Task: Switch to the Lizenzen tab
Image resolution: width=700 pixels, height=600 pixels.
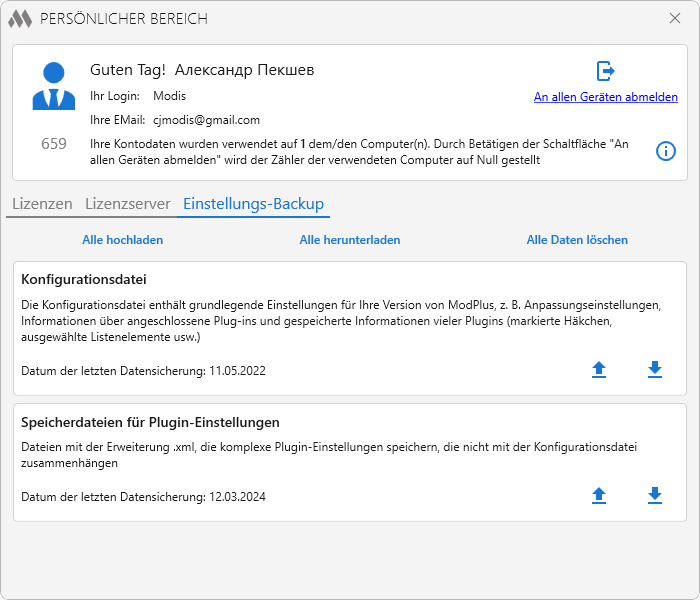Action: coord(42,204)
